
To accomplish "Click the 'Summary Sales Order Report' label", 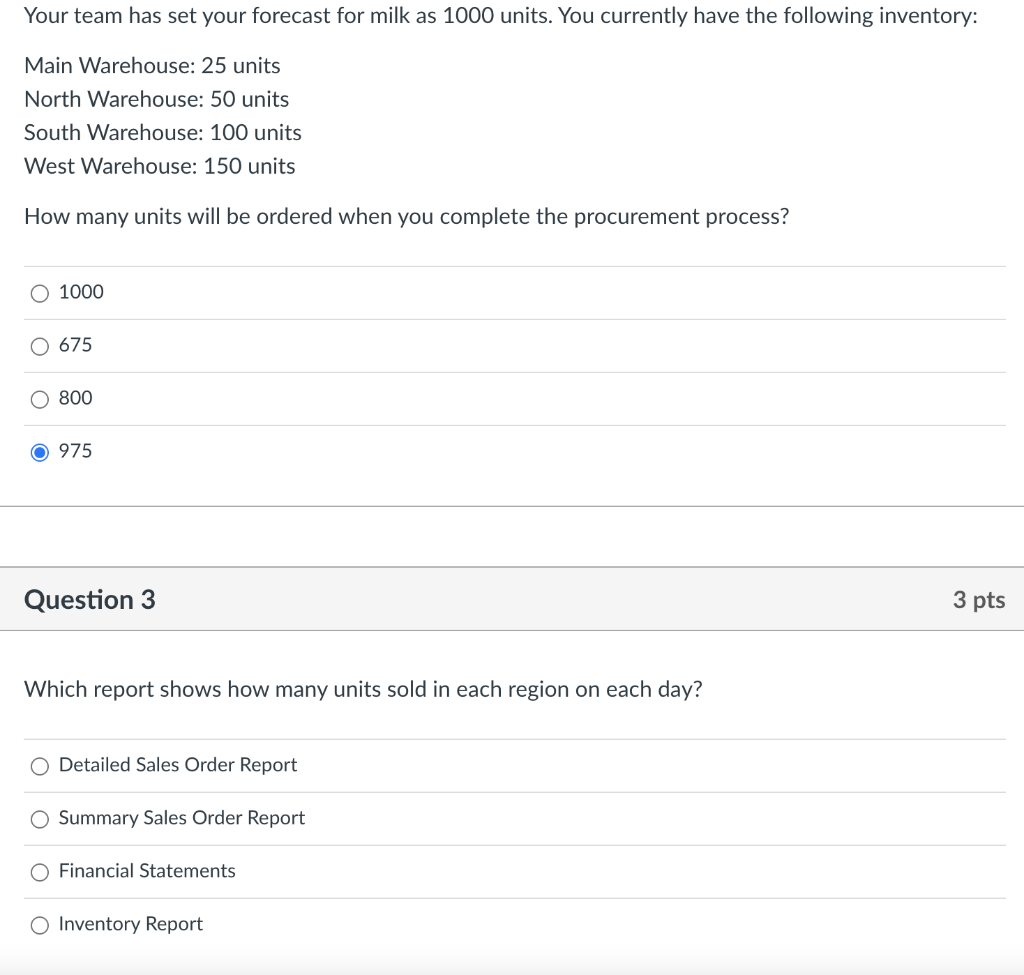I will point(182,818).
